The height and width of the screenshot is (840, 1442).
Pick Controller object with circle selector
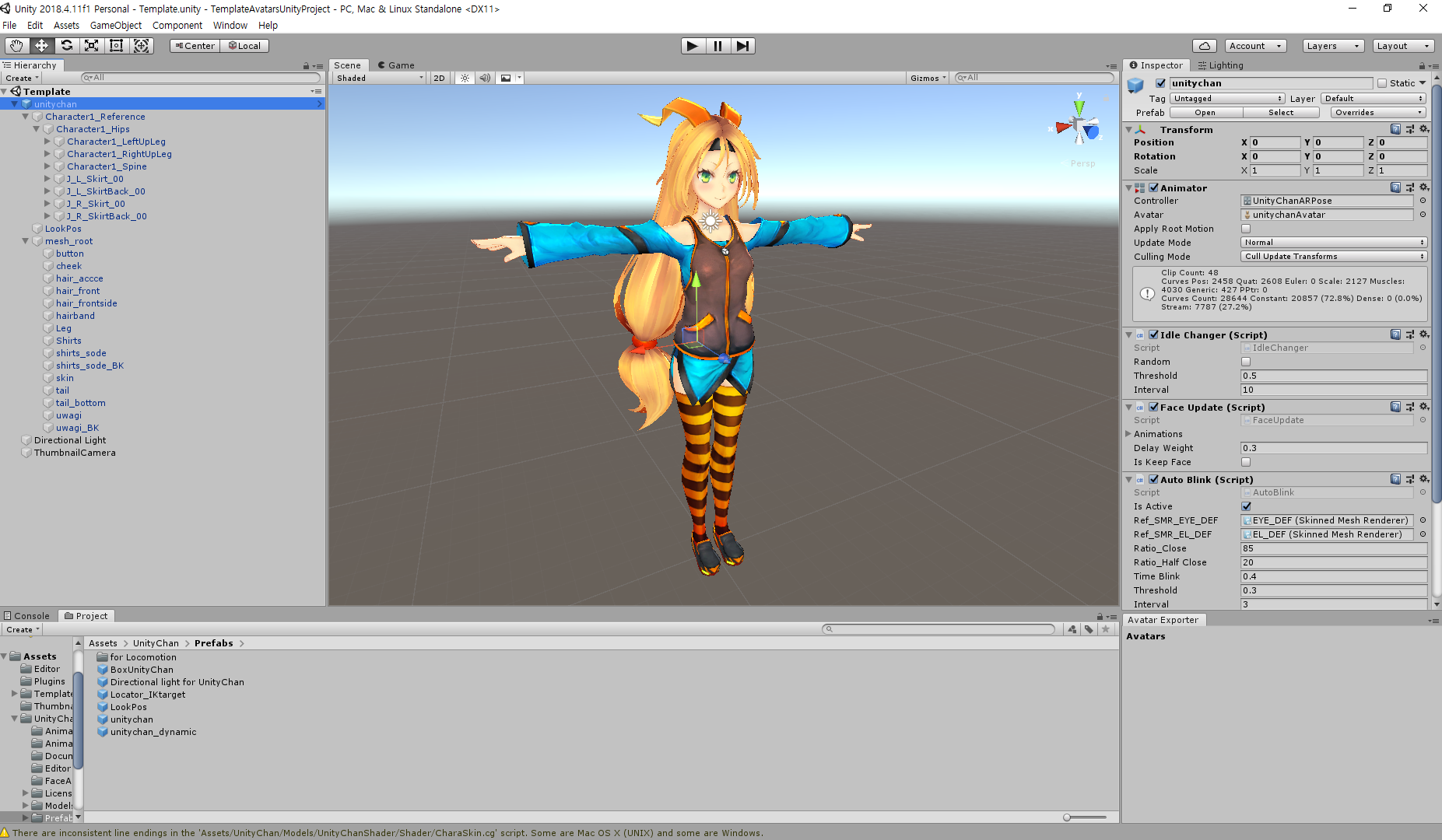(1423, 201)
